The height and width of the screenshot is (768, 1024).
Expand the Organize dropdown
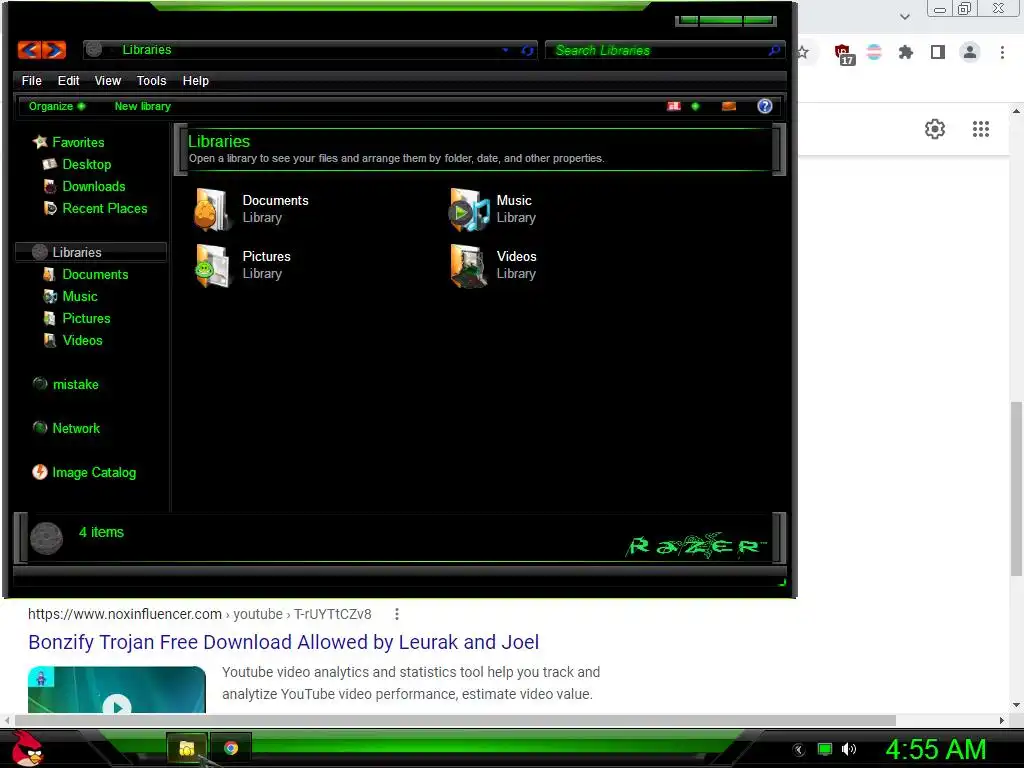57,106
